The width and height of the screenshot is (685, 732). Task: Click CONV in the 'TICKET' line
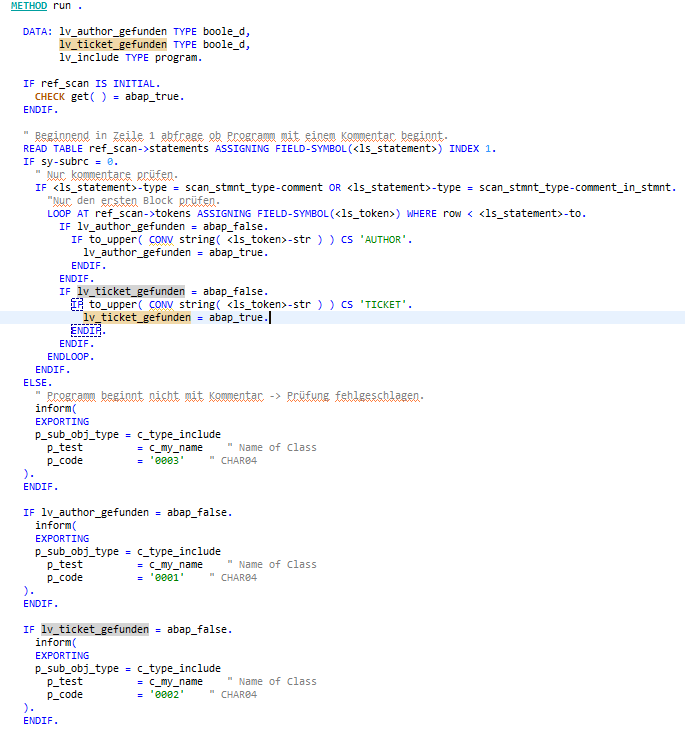161,305
